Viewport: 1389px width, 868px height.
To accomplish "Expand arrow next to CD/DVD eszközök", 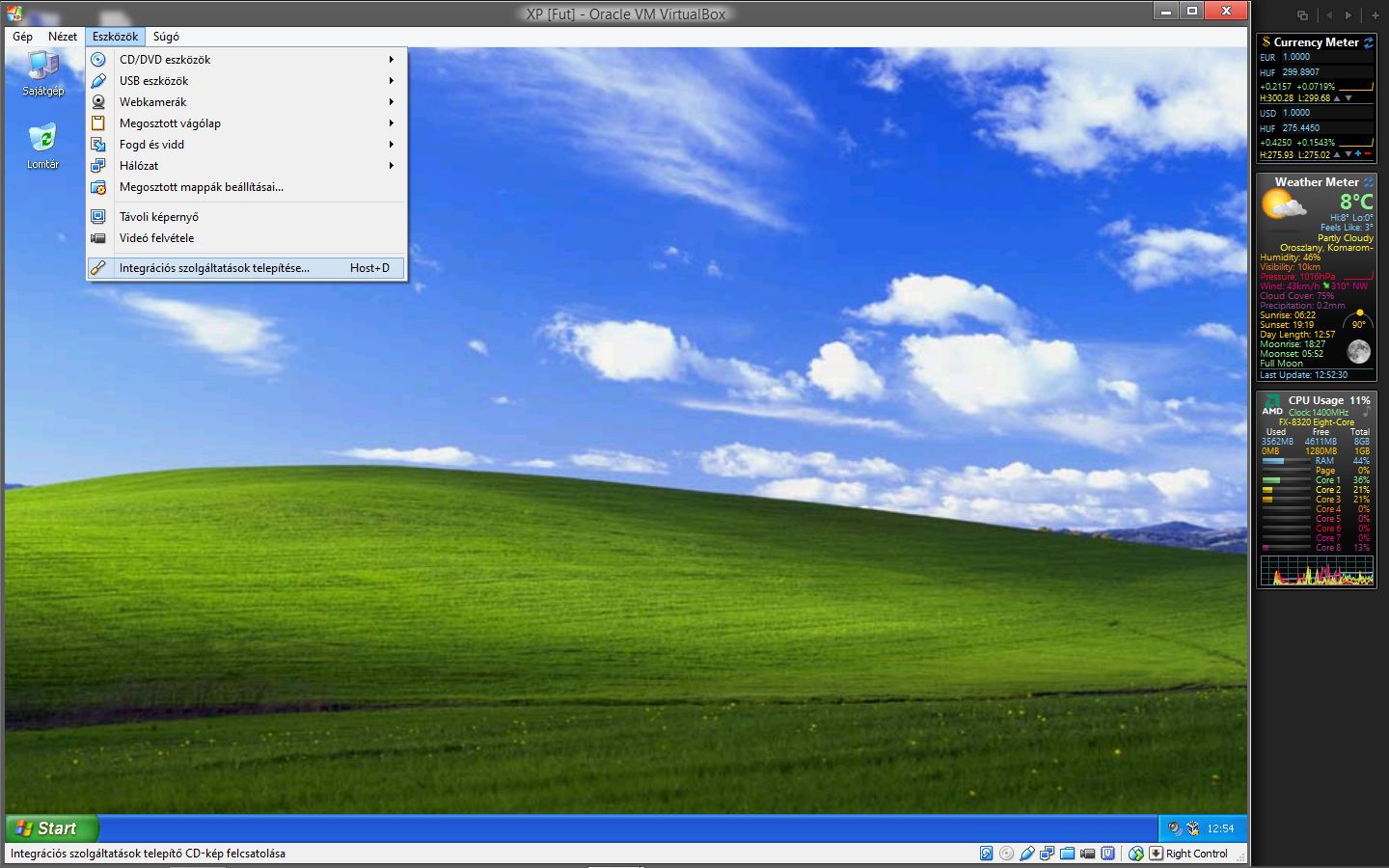I will [x=392, y=60].
